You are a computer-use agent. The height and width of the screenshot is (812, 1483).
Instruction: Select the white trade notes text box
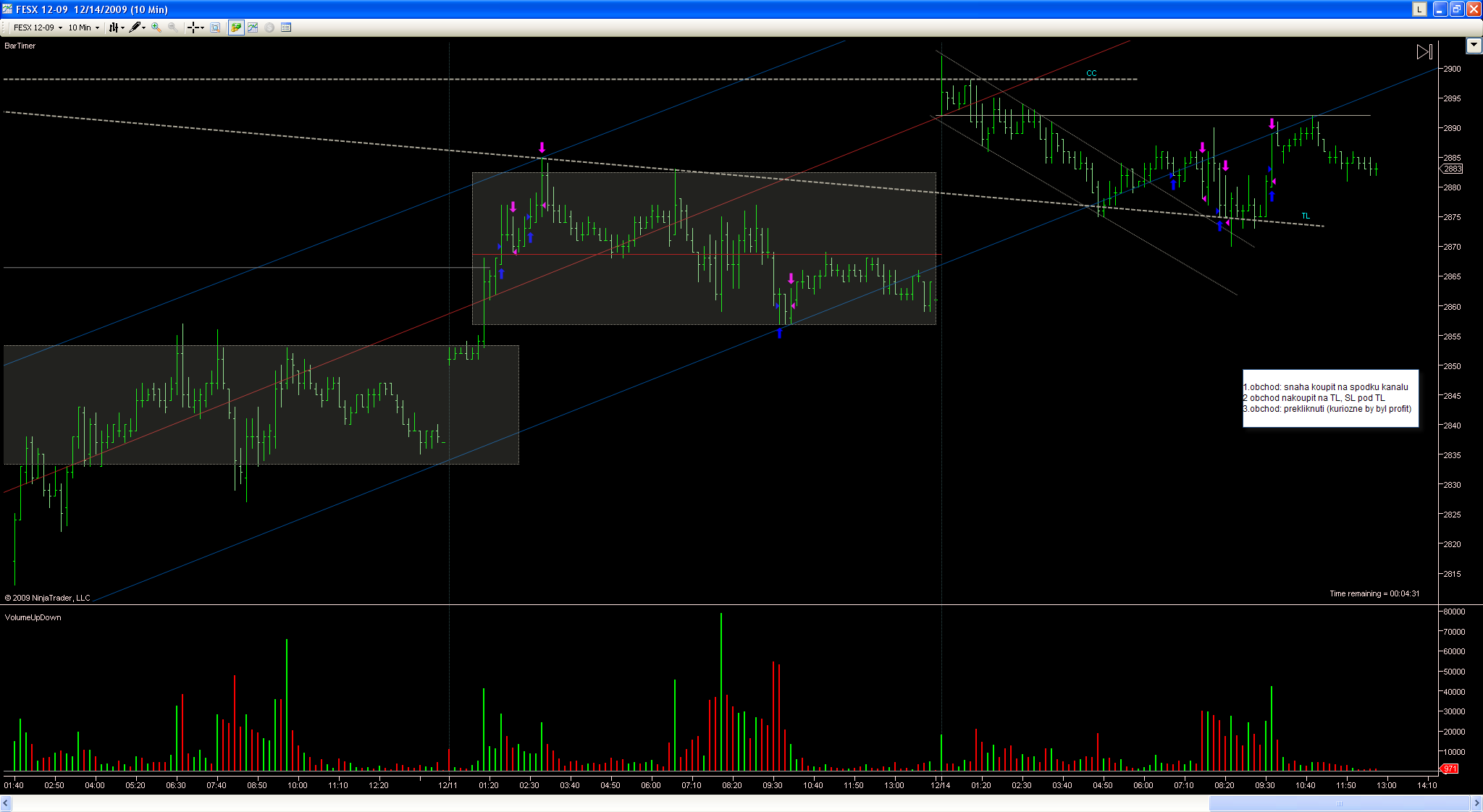1330,398
